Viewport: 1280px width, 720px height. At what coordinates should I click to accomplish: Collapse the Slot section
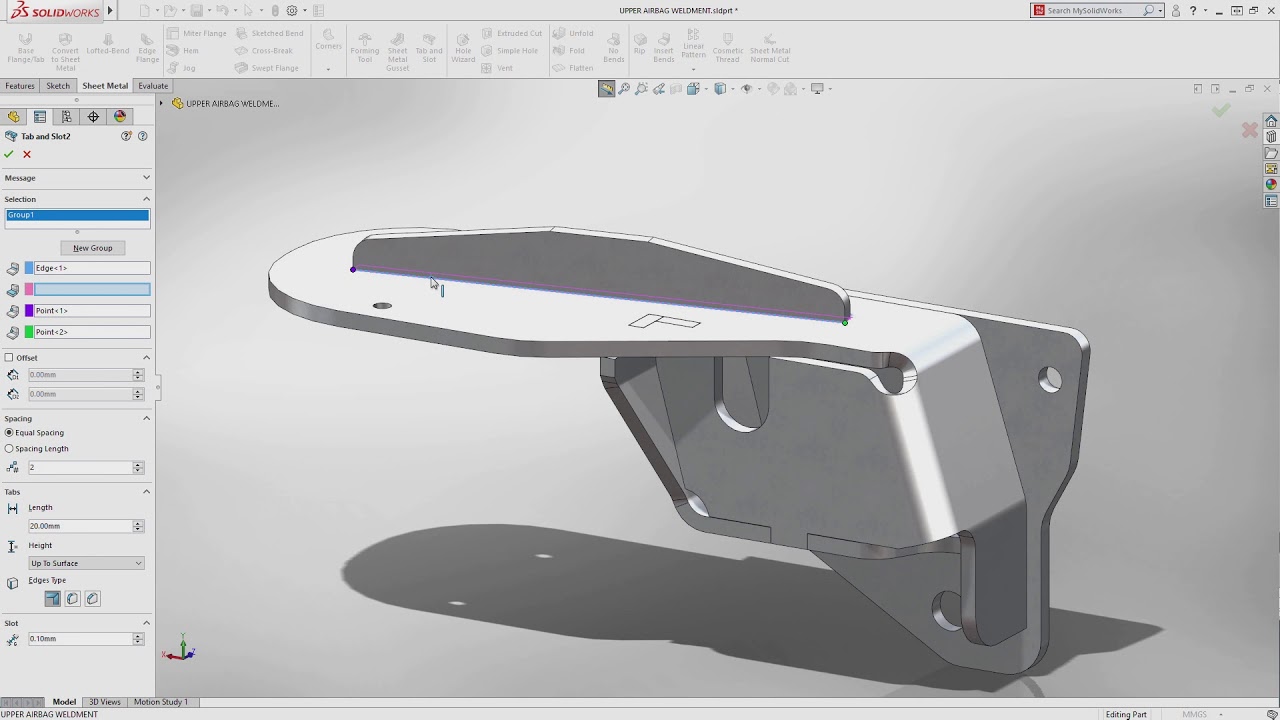pyautogui.click(x=146, y=623)
